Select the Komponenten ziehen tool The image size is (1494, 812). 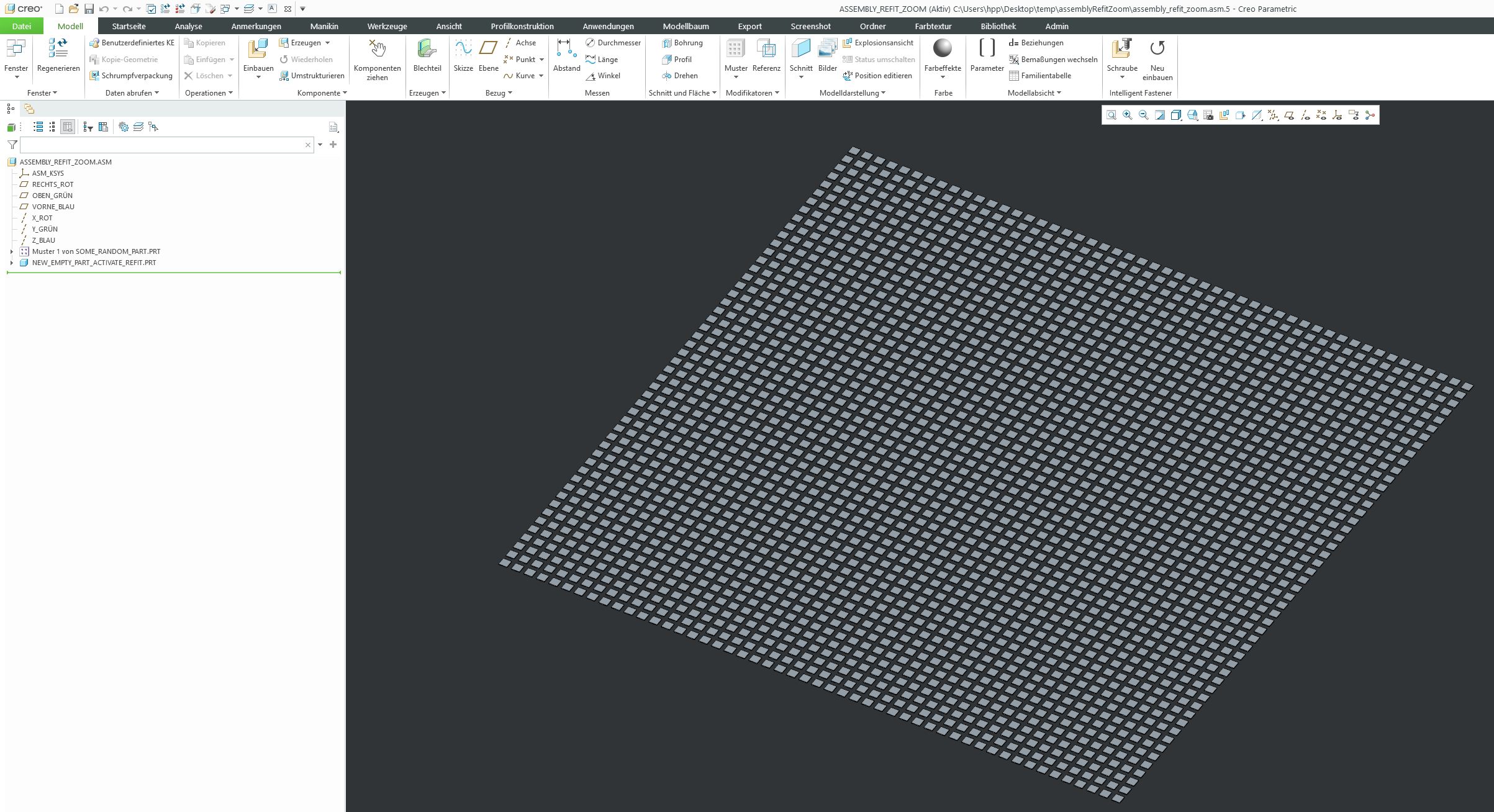[x=377, y=59]
